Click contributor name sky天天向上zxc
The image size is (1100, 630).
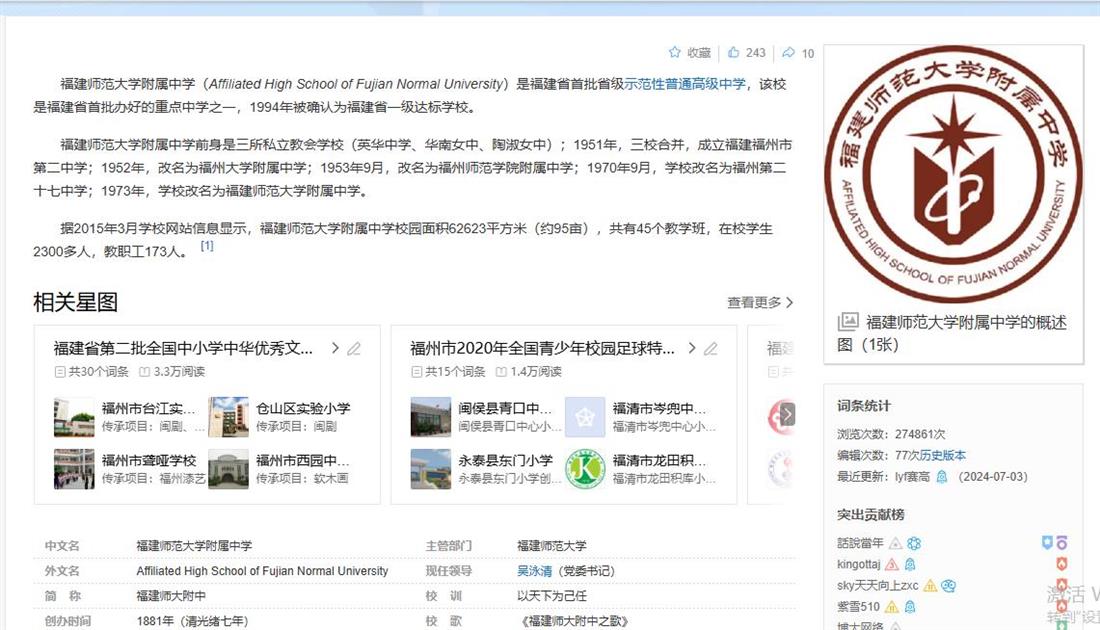(x=878, y=586)
